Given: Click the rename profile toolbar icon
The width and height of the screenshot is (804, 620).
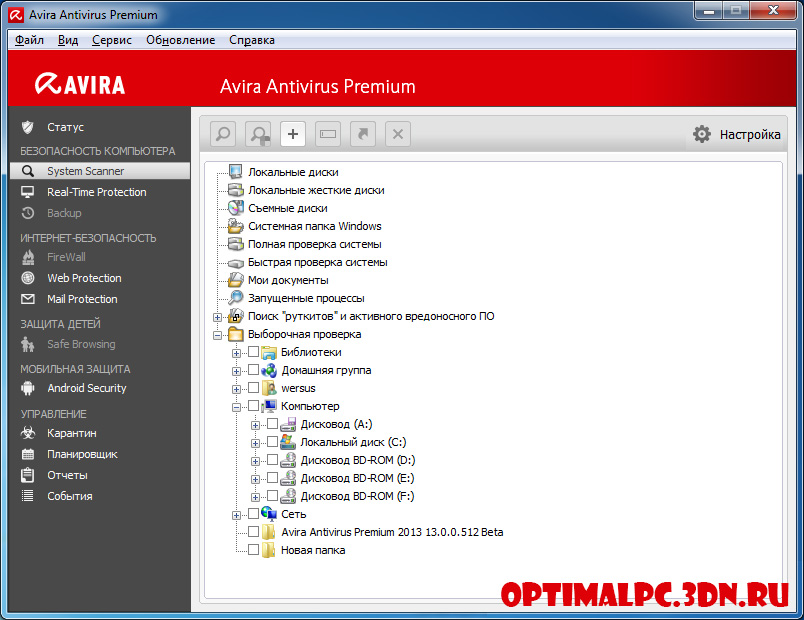Looking at the screenshot, I should [x=328, y=134].
